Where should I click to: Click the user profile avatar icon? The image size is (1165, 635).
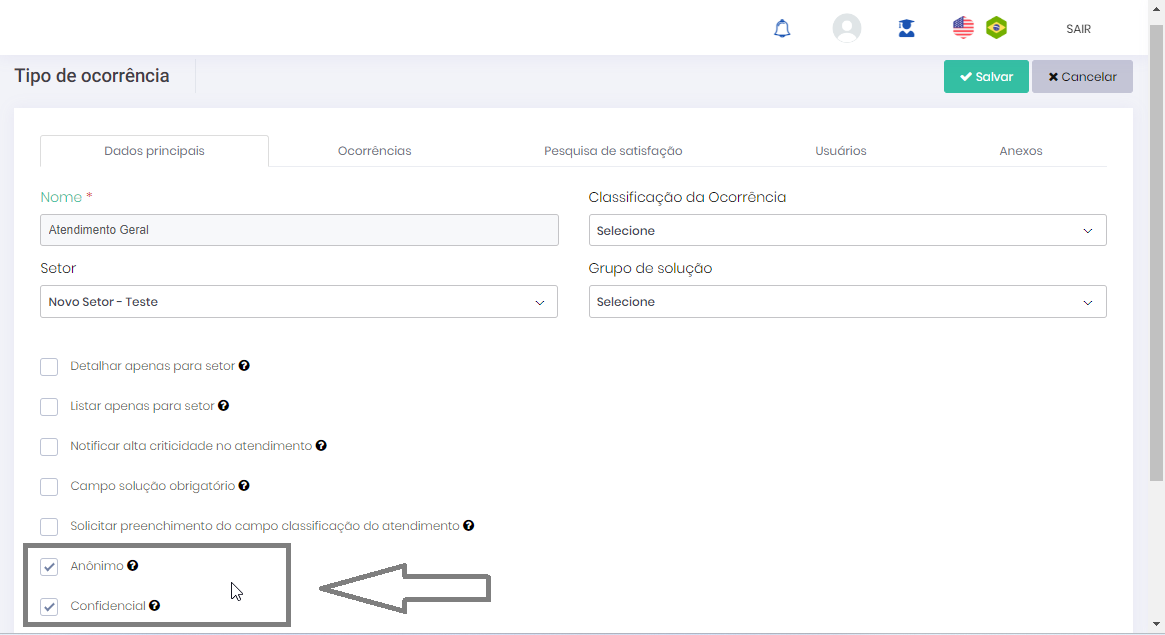point(846,28)
